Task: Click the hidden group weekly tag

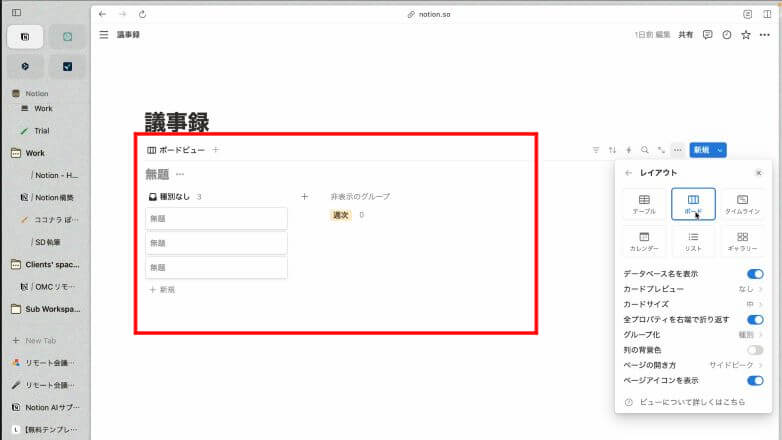Action: 341,215
